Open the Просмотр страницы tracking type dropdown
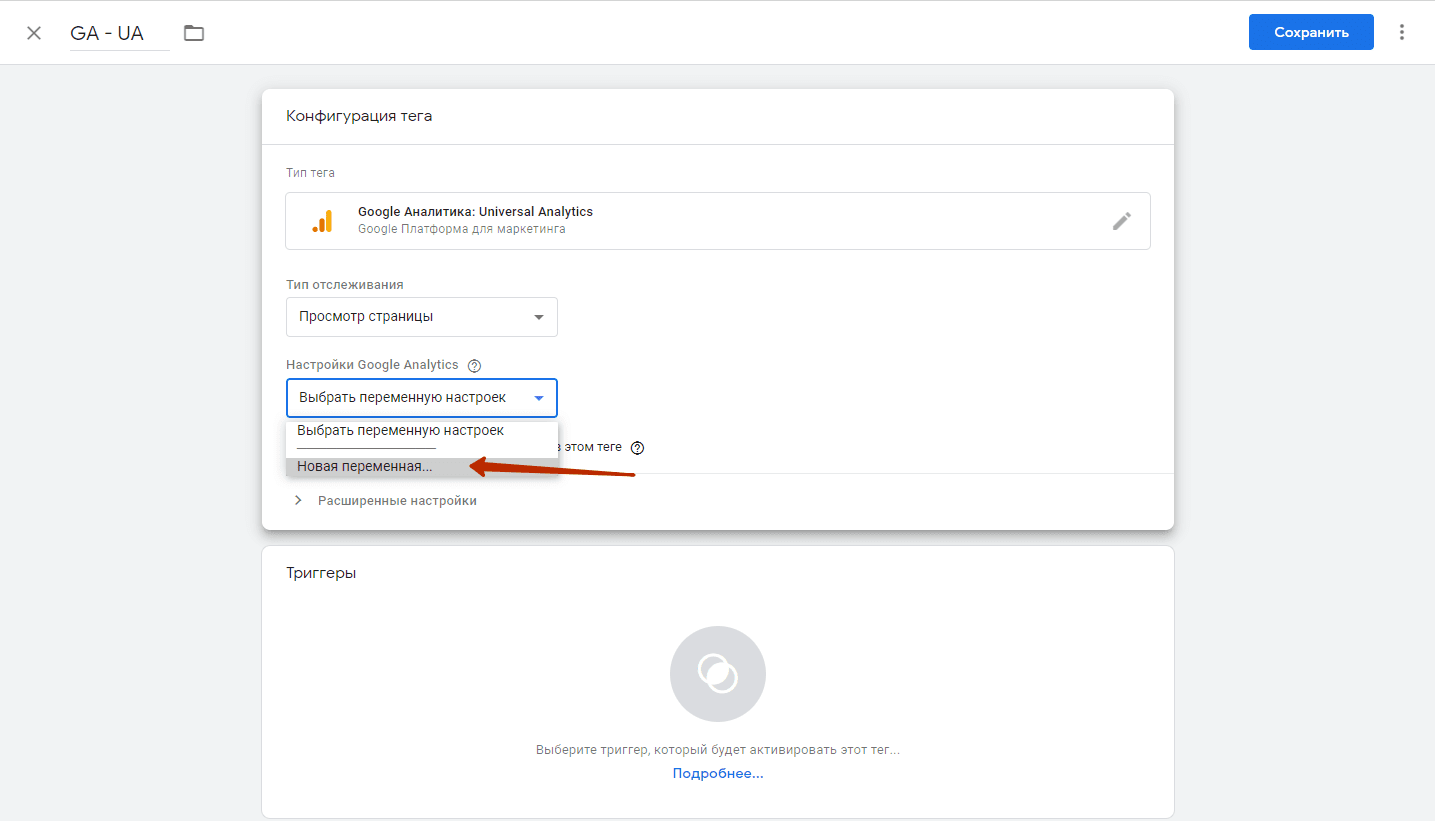Image resolution: width=1435 pixels, height=821 pixels. [422, 317]
